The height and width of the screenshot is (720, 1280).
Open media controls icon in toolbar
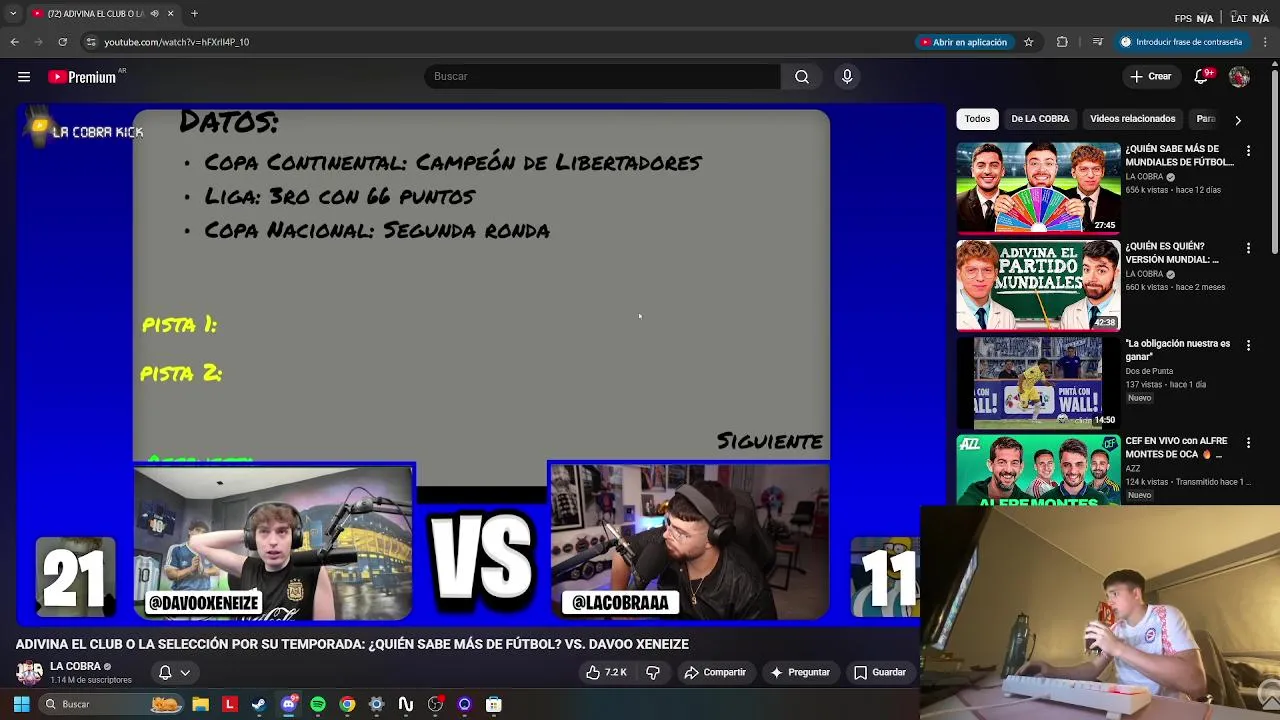click(x=1097, y=42)
